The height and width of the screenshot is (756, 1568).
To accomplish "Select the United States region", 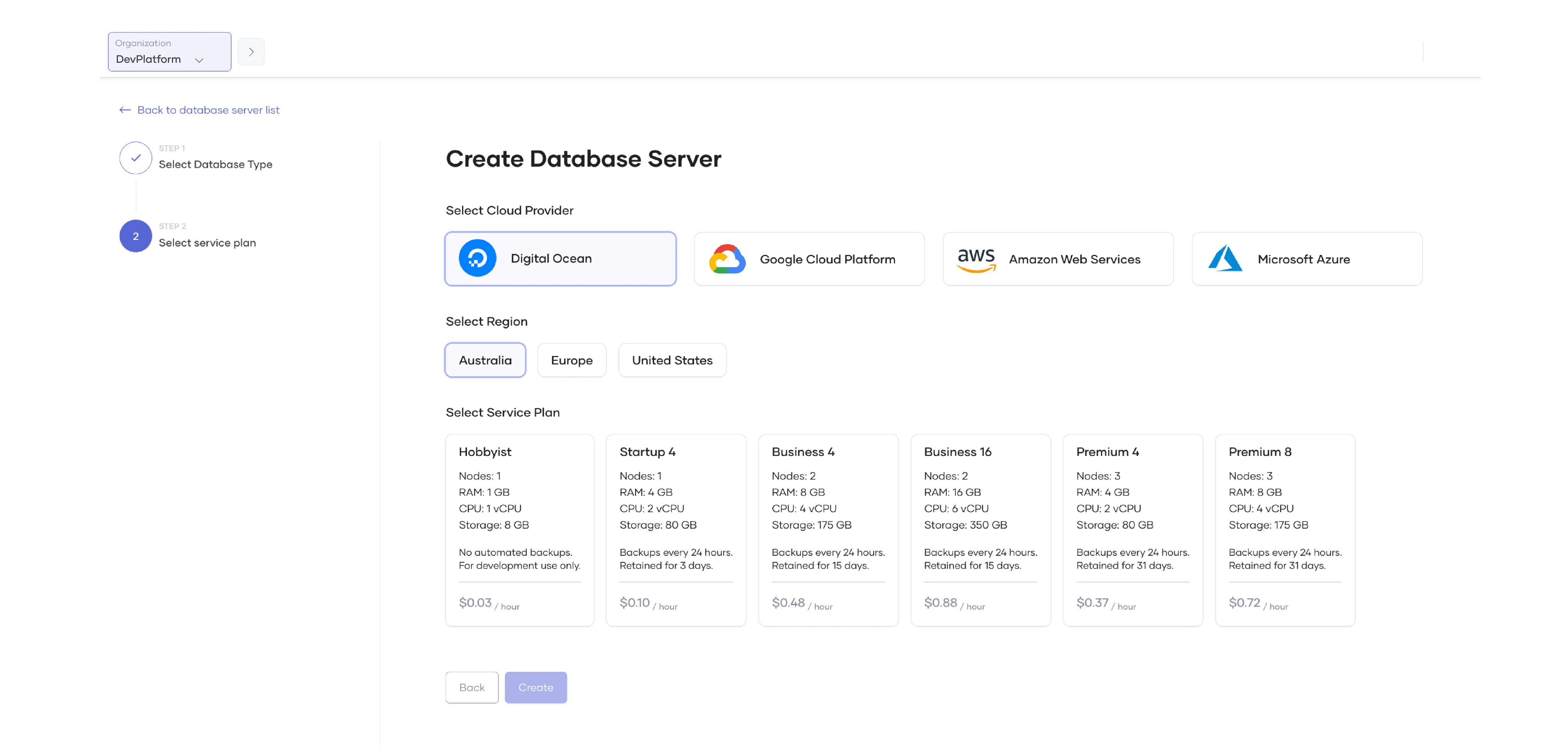I will pyautogui.click(x=672, y=360).
